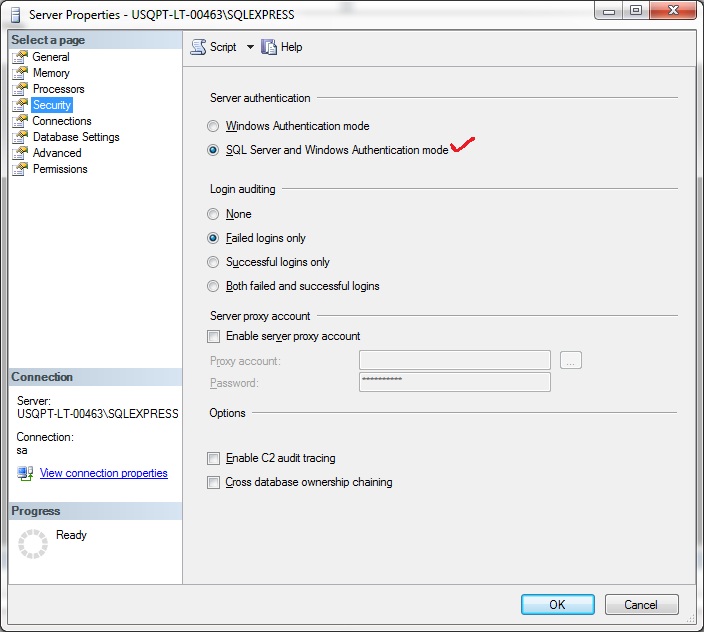The image size is (704, 632).
Task: Click the Script scroll icon in toolbar
Action: point(198,47)
